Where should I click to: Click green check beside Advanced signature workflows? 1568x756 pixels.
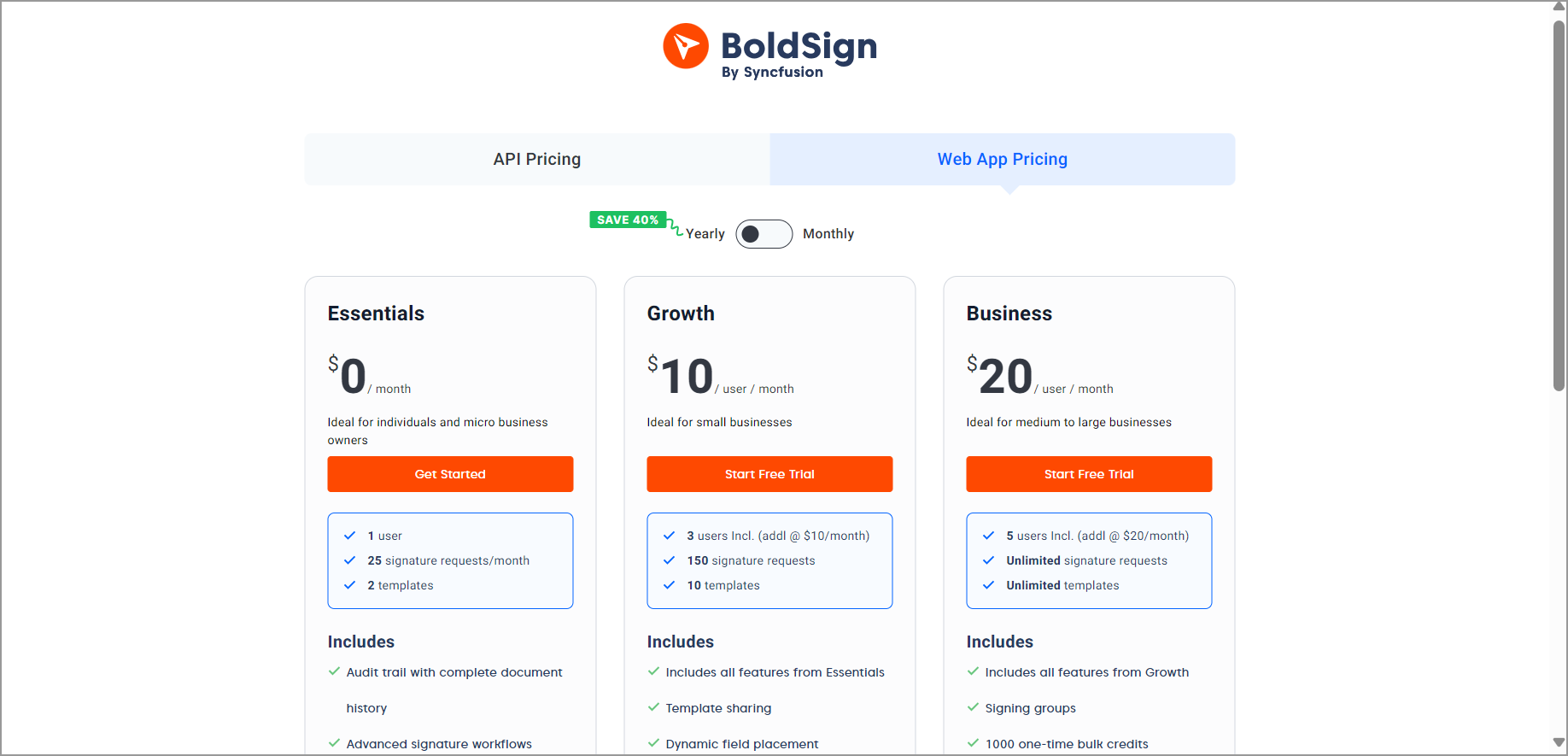[x=334, y=743]
